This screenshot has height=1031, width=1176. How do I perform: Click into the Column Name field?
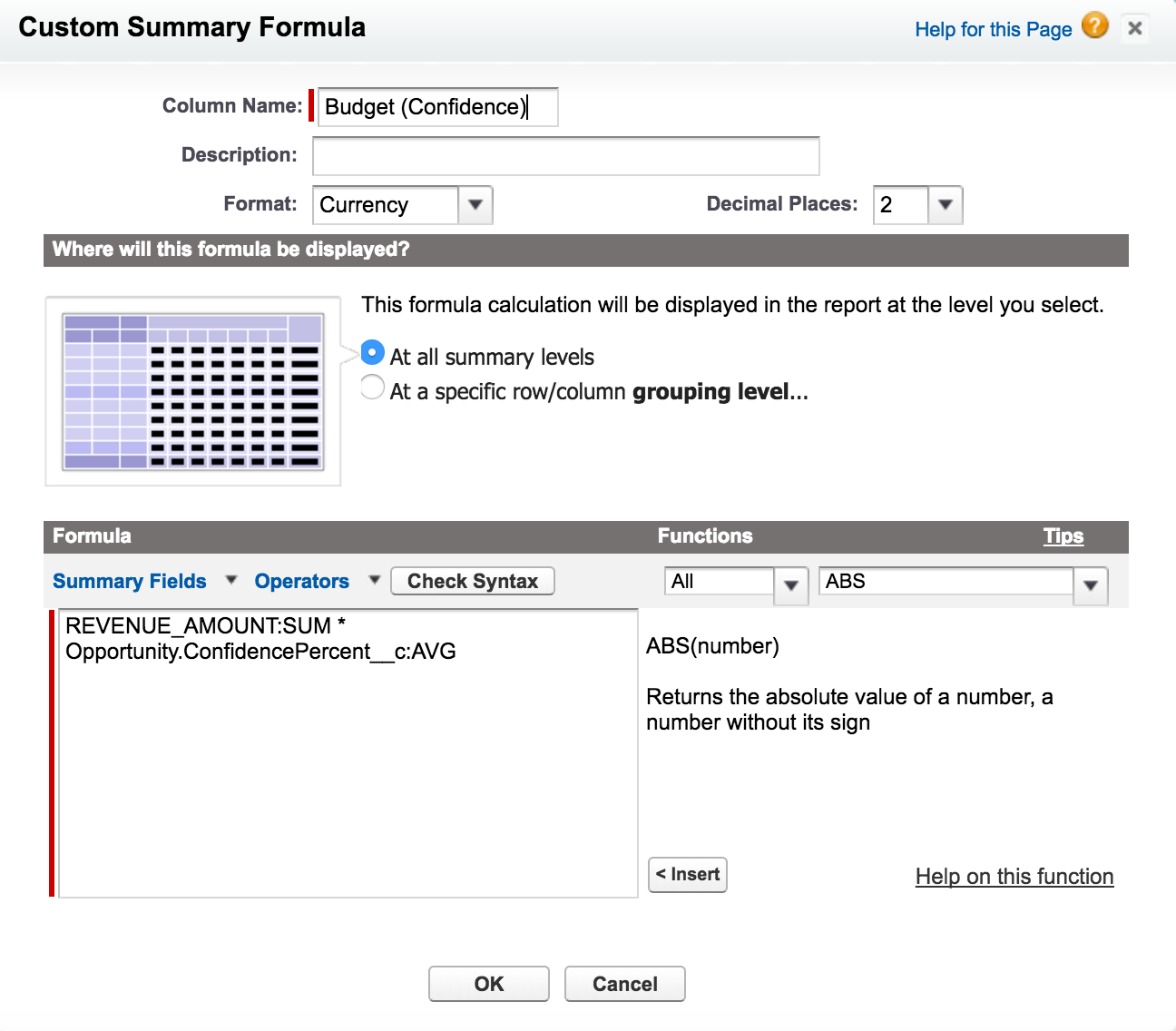(437, 107)
